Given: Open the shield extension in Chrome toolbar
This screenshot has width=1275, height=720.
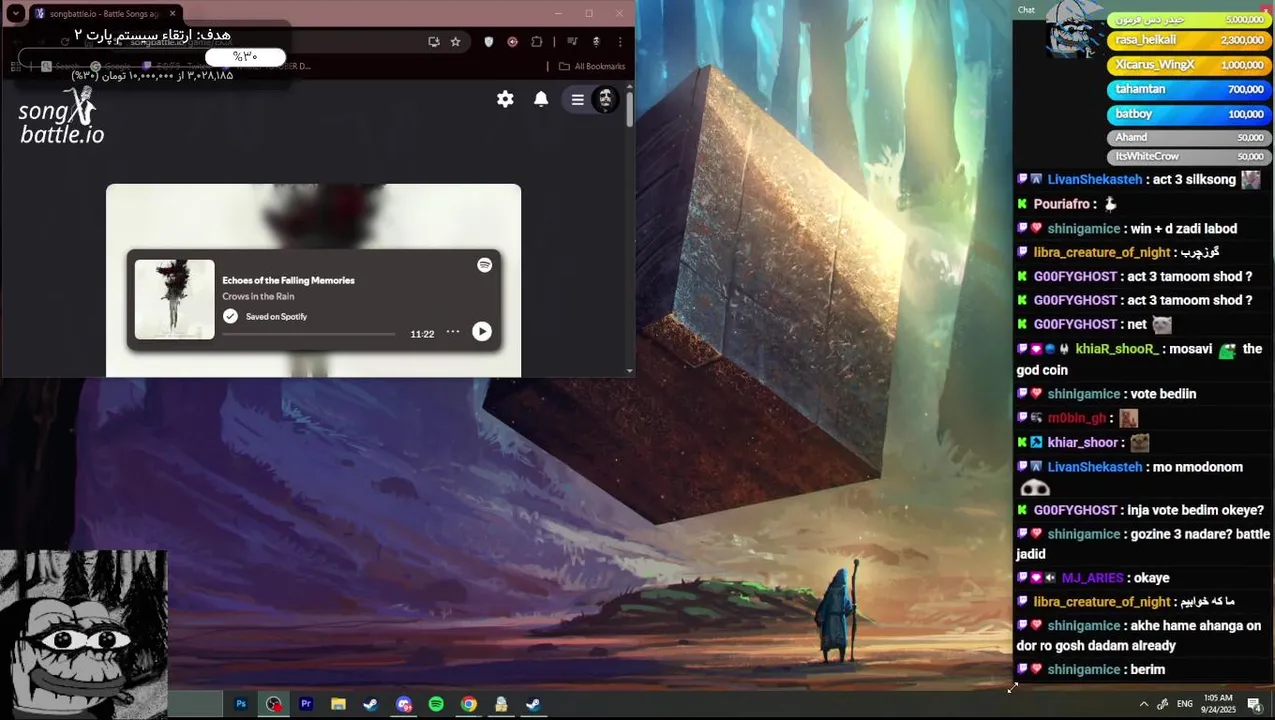Looking at the screenshot, I should tap(489, 42).
